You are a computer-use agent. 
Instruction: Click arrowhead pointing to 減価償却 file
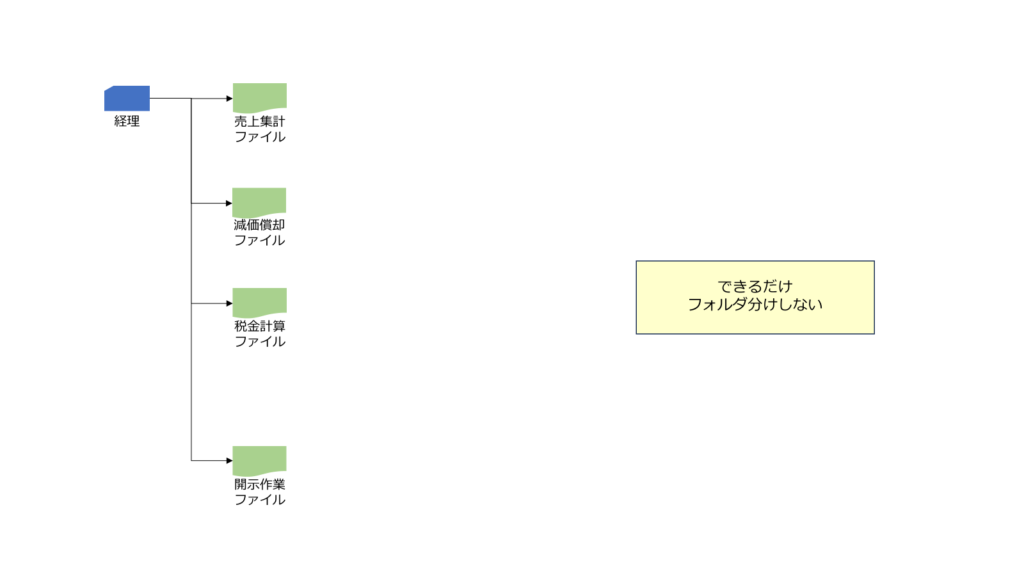click(229, 203)
